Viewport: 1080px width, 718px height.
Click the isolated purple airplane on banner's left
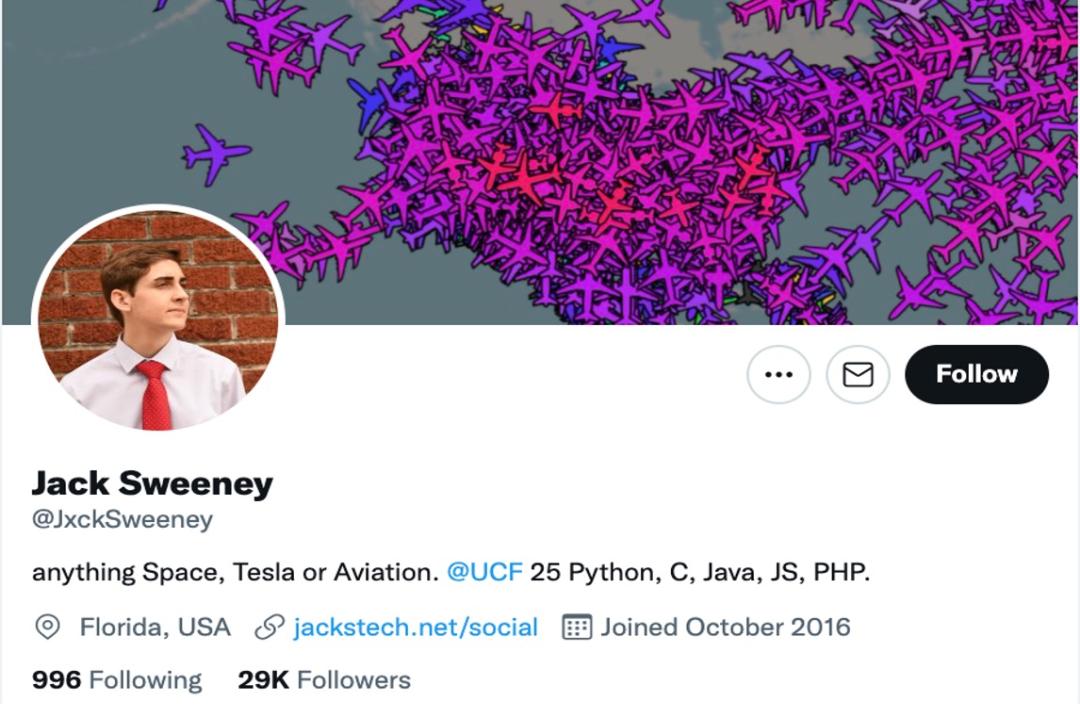[x=215, y=153]
